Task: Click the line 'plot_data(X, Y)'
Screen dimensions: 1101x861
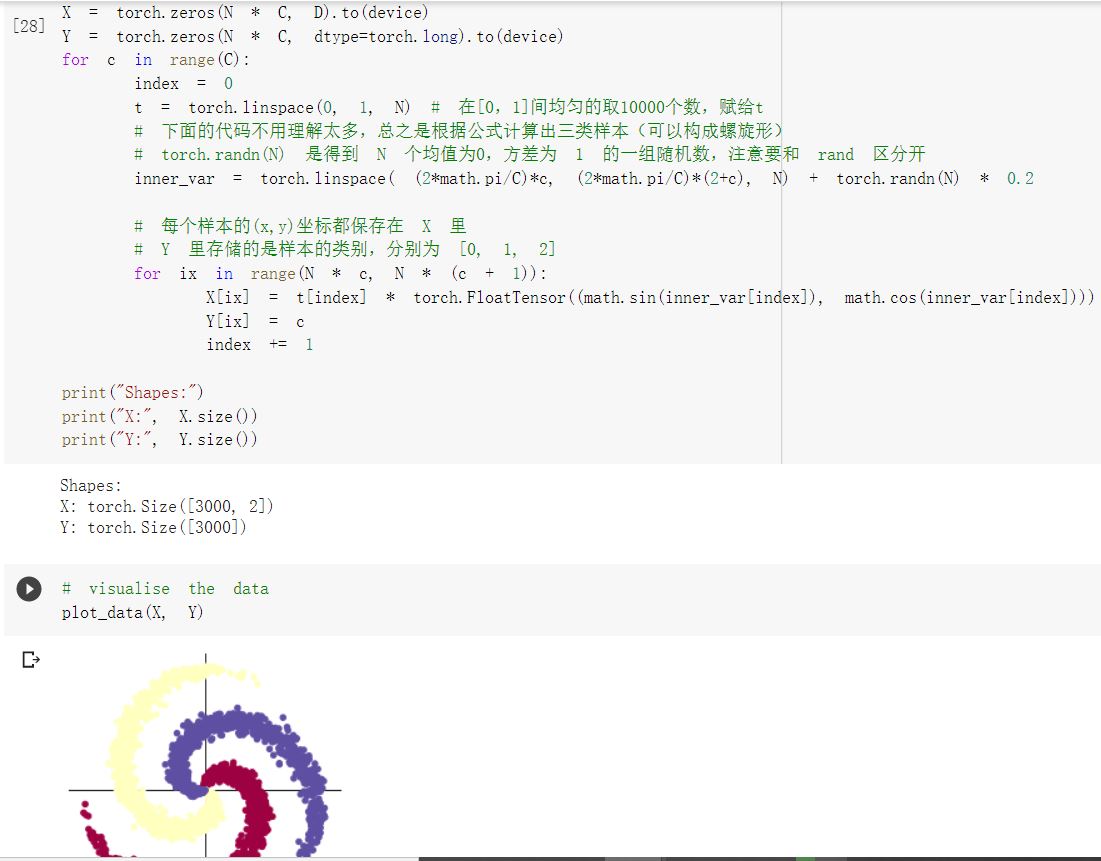Action: coord(132,612)
